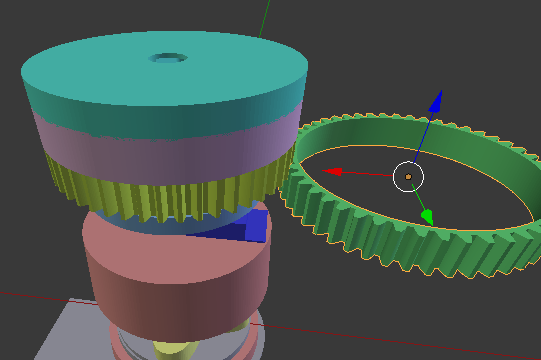Screen dimensions: 541x360
Task: Click the green Y-axis gizmo arrow
Action: point(427,217)
